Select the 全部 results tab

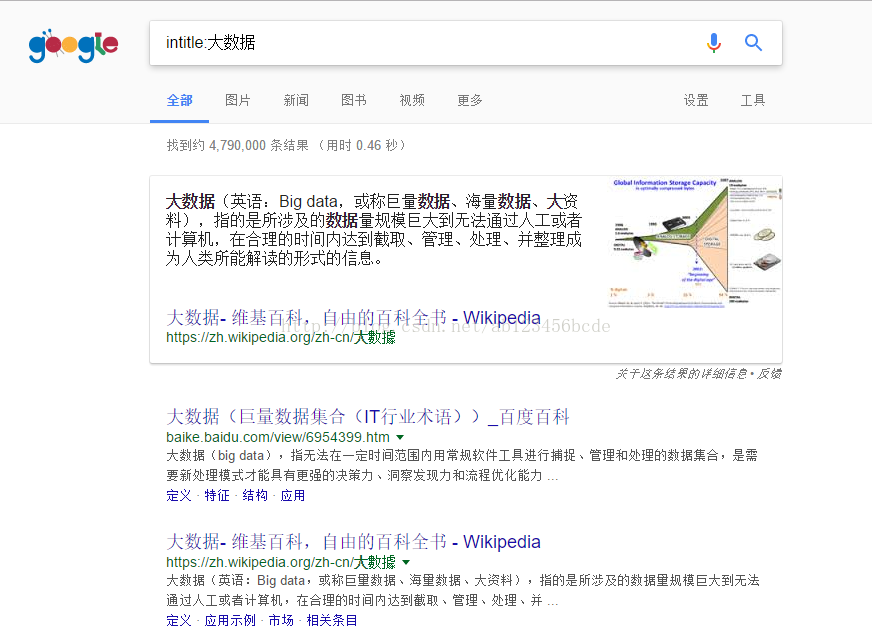[x=180, y=101]
